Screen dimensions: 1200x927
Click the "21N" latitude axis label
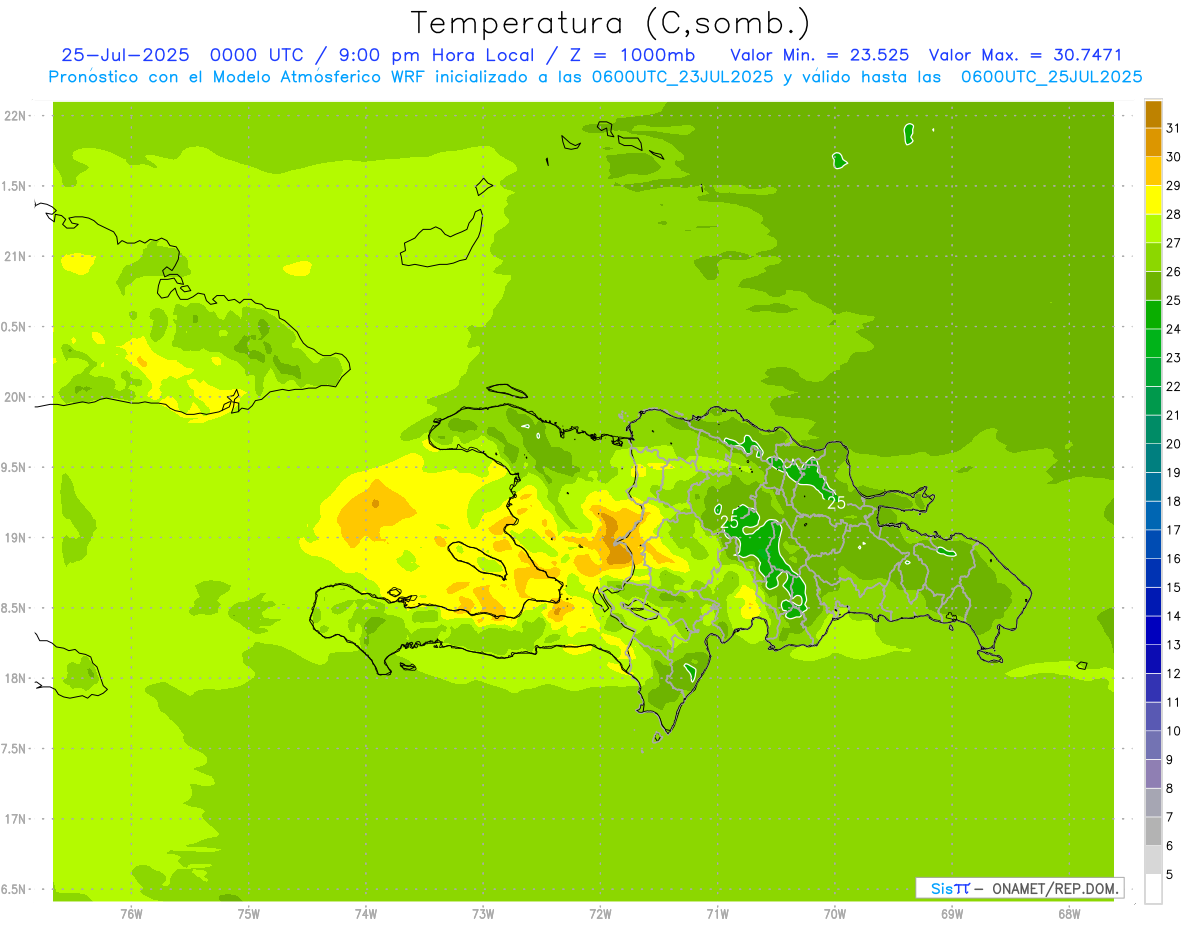(16, 256)
